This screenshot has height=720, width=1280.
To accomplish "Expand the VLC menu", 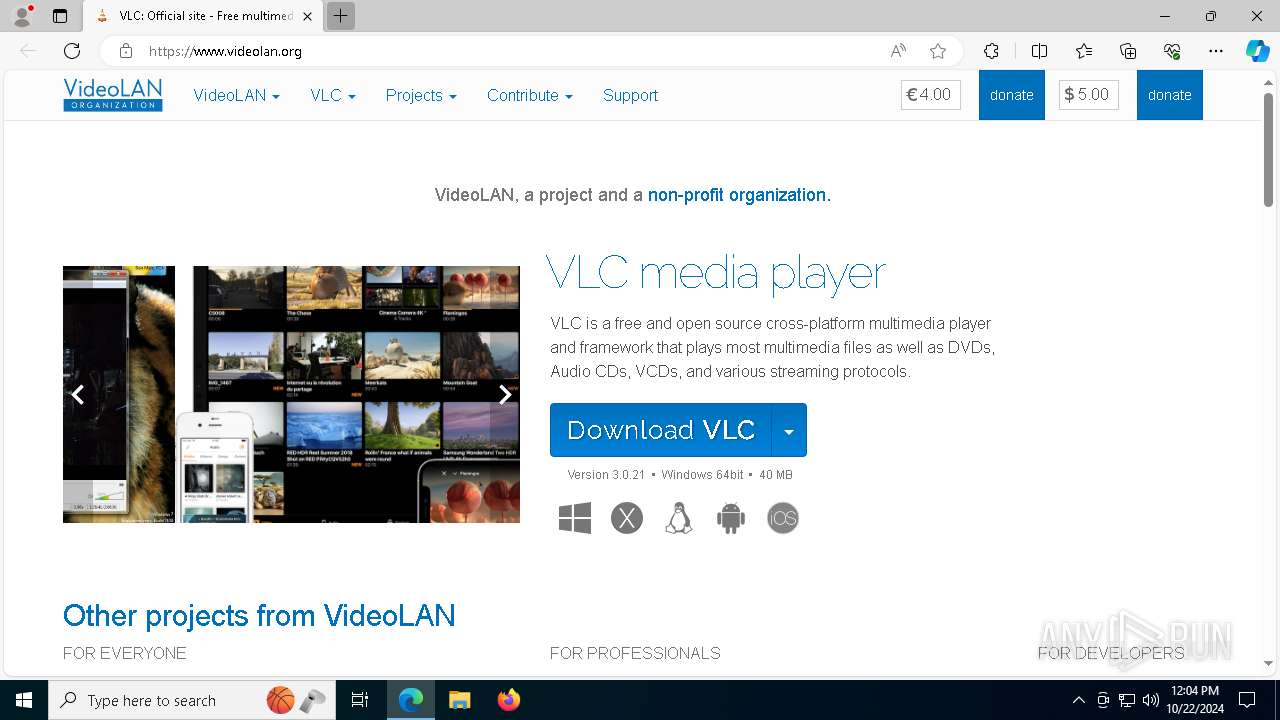I will pos(333,95).
